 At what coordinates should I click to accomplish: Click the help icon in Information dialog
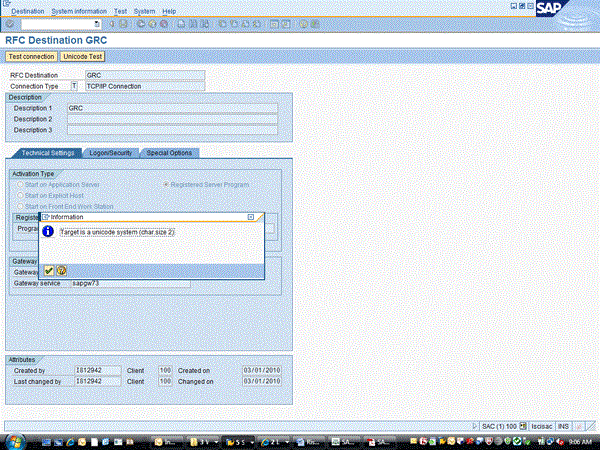point(61,270)
